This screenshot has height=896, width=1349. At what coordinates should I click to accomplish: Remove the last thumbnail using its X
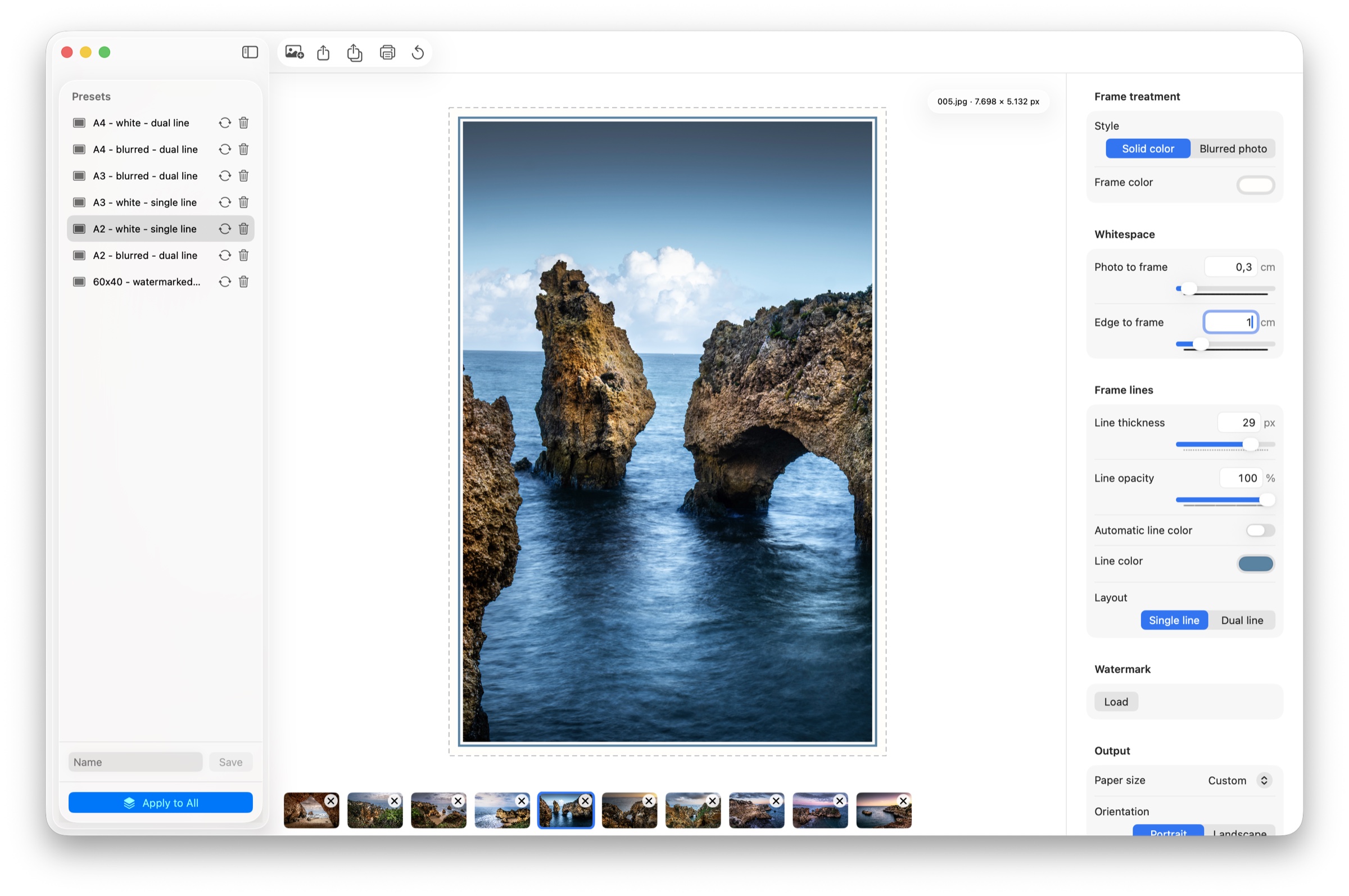coord(903,800)
